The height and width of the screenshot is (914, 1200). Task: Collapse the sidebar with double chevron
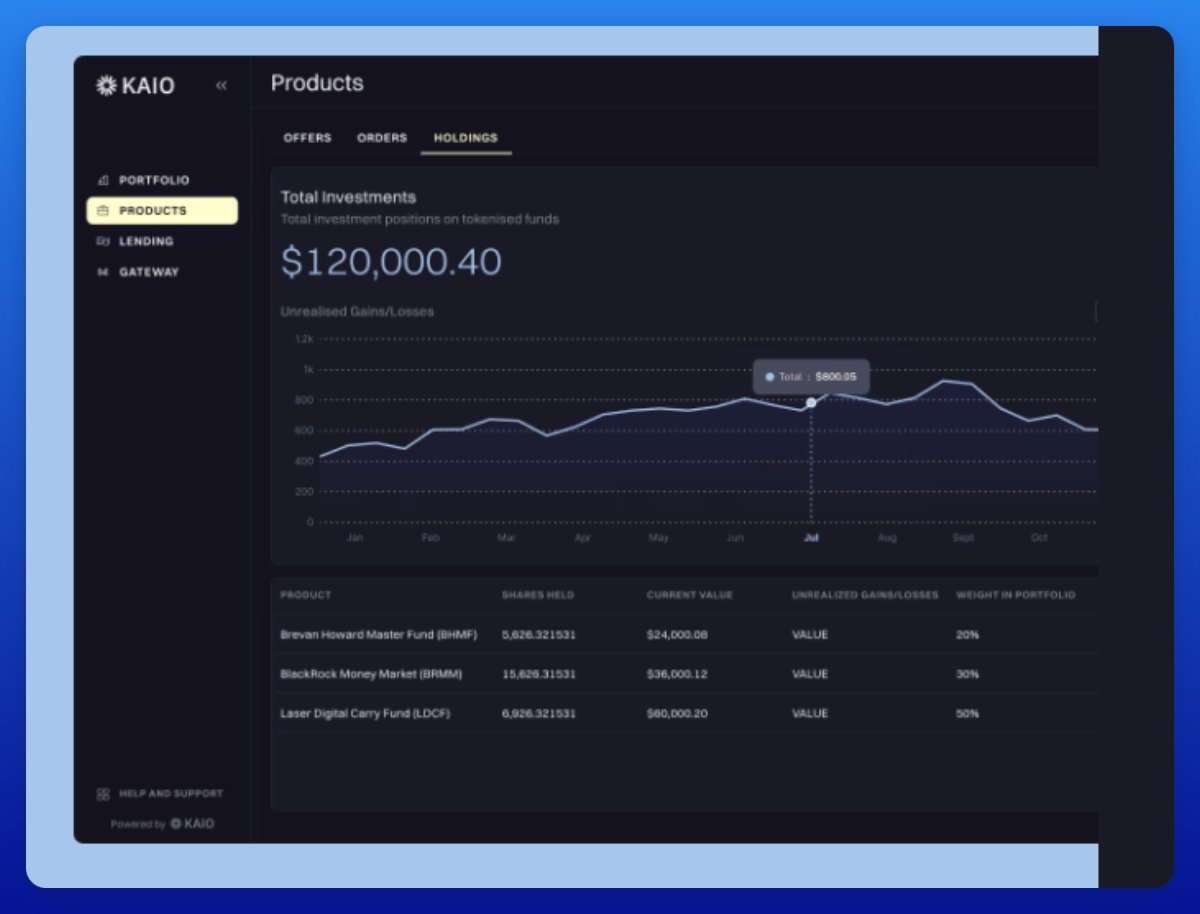pos(221,86)
